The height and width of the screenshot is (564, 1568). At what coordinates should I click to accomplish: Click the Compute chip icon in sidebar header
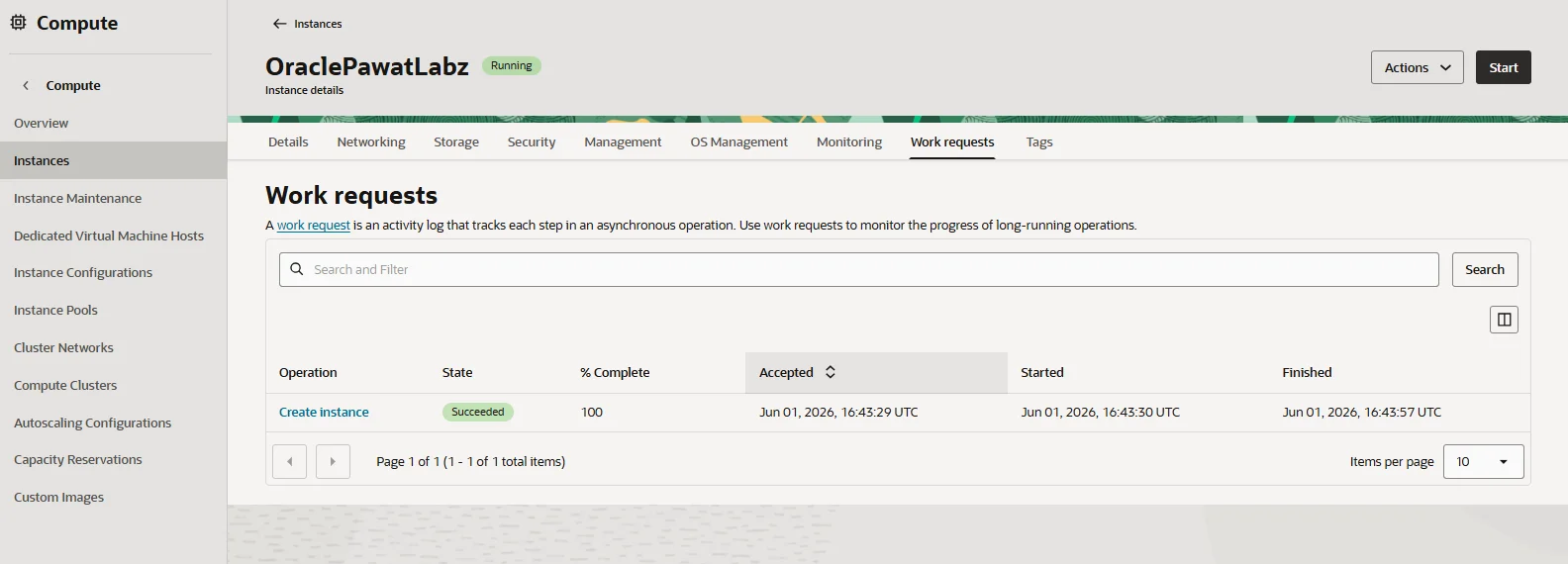(x=18, y=22)
